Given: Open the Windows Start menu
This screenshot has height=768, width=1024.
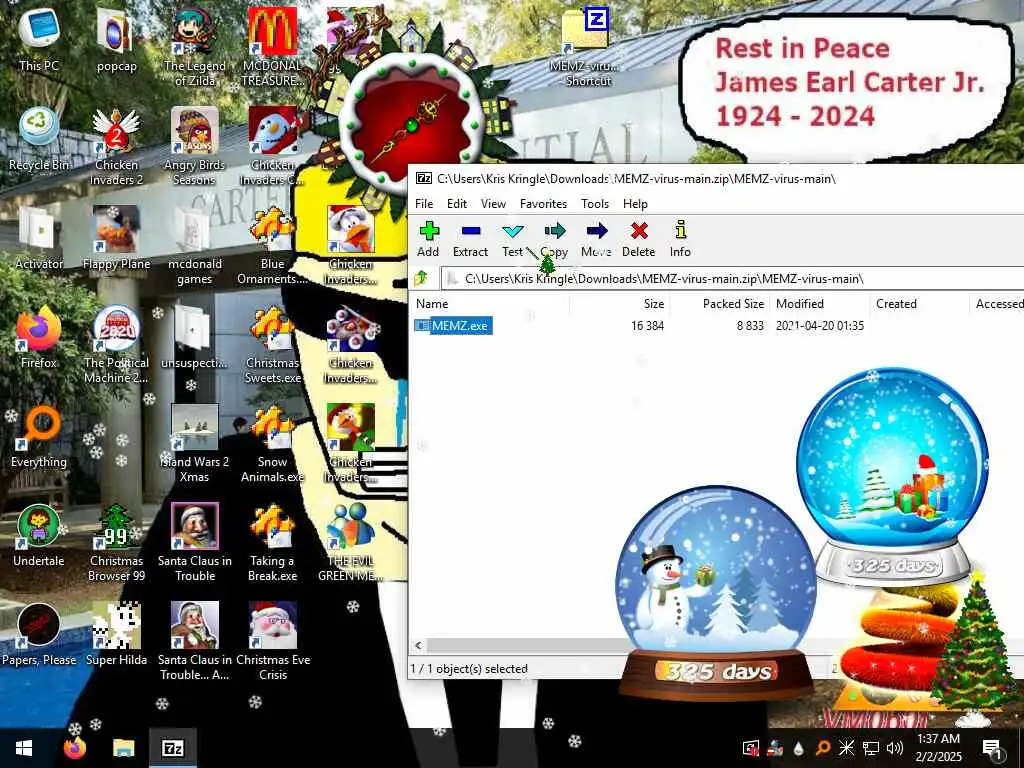Looking at the screenshot, I should [x=24, y=748].
